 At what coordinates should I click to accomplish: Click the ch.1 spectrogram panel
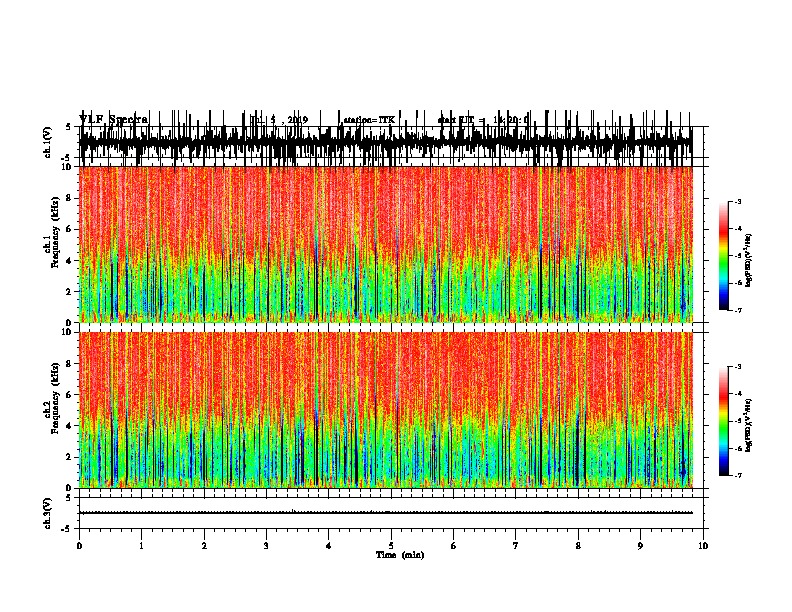[385, 244]
